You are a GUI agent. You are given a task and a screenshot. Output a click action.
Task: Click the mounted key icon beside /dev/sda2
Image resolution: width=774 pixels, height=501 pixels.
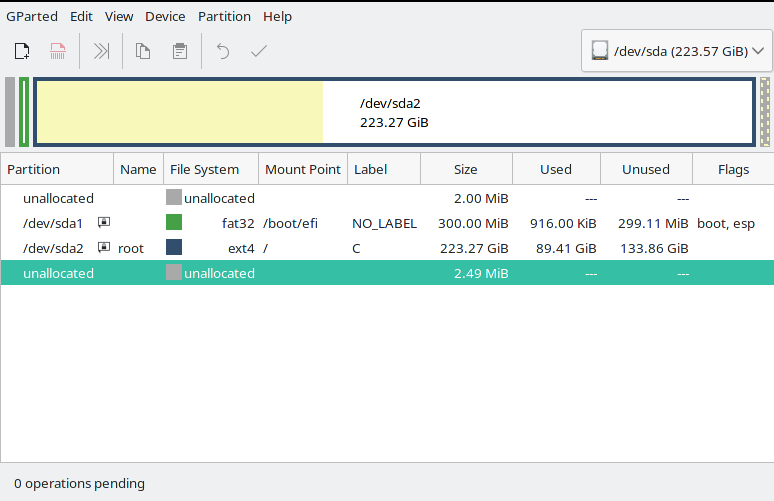click(x=103, y=247)
